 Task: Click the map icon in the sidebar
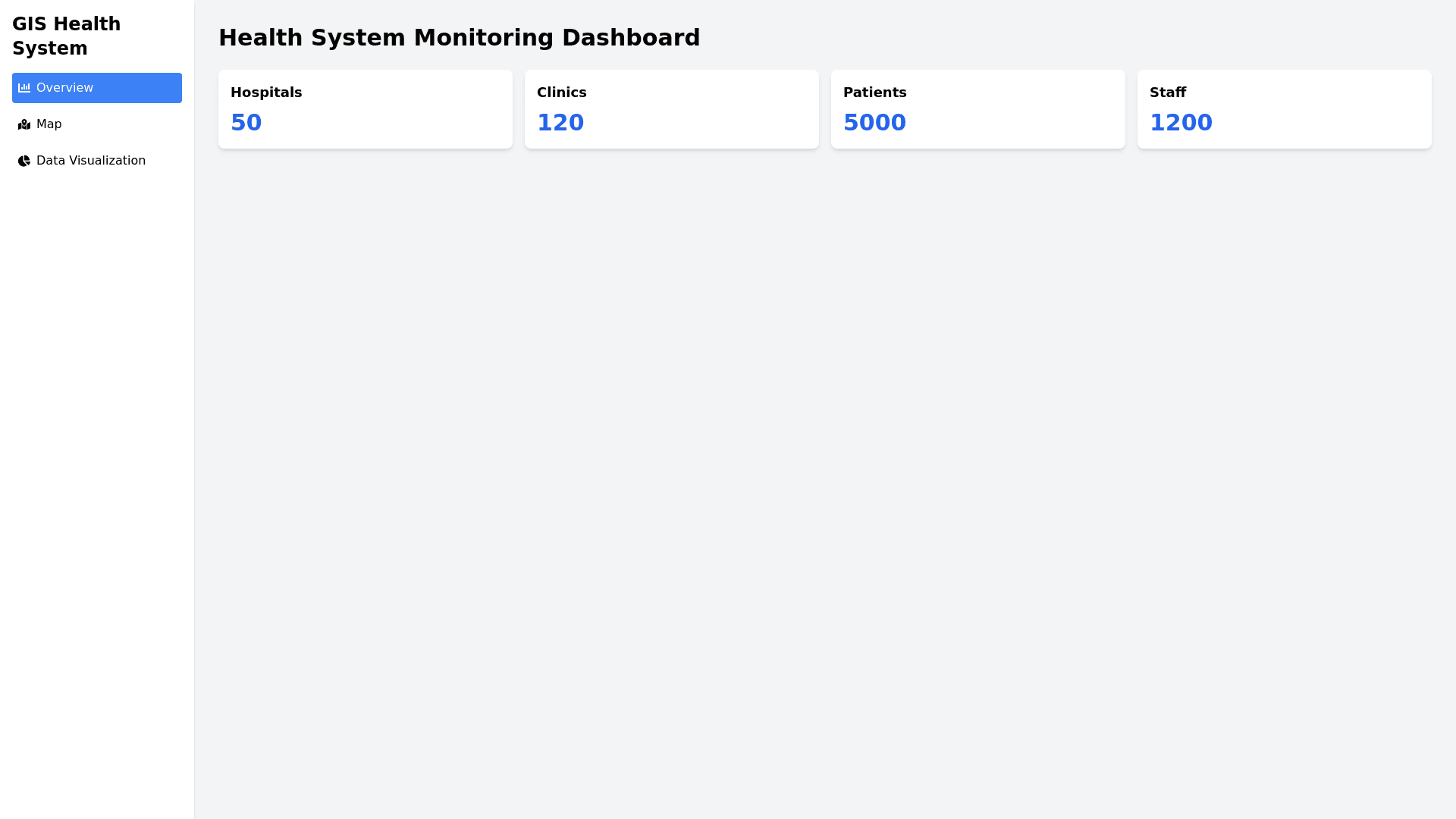(24, 124)
